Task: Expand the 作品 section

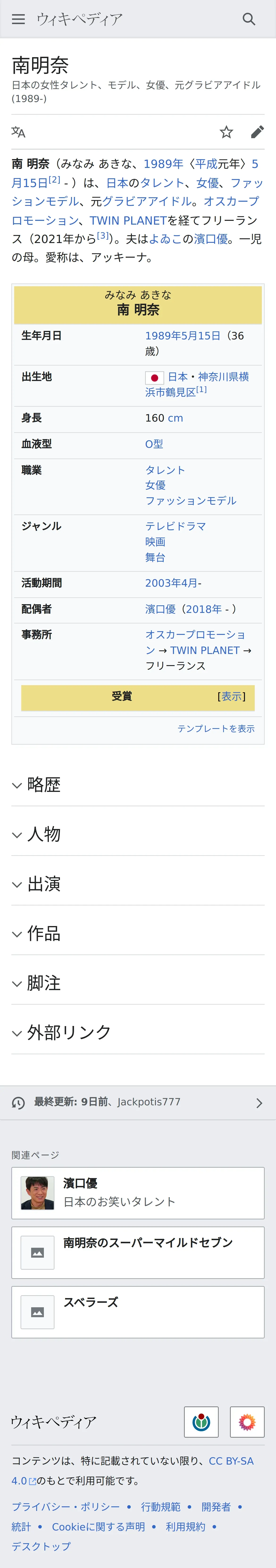Action: point(44,933)
